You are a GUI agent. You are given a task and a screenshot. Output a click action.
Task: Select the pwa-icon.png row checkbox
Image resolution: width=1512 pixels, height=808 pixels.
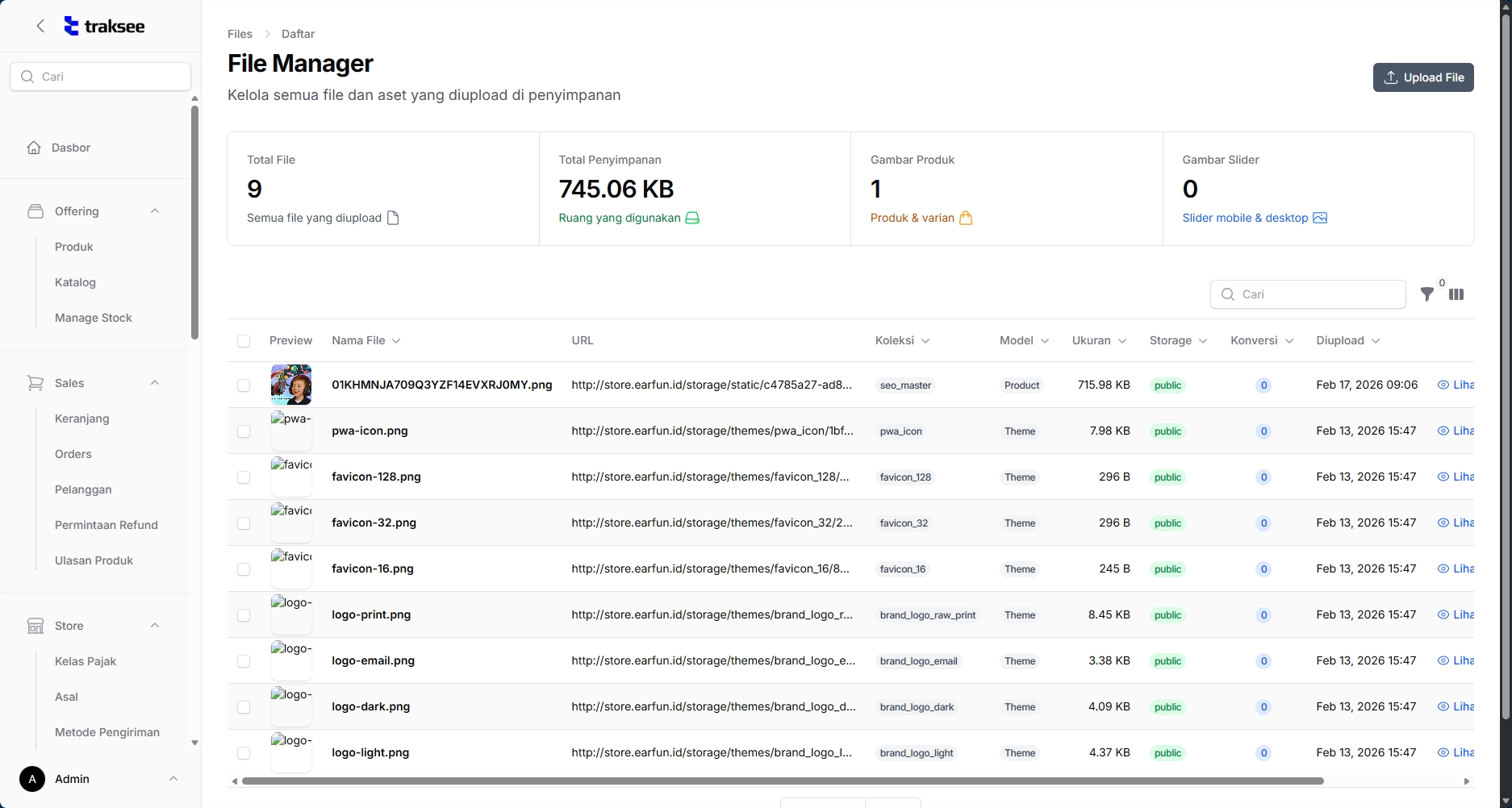coord(244,431)
